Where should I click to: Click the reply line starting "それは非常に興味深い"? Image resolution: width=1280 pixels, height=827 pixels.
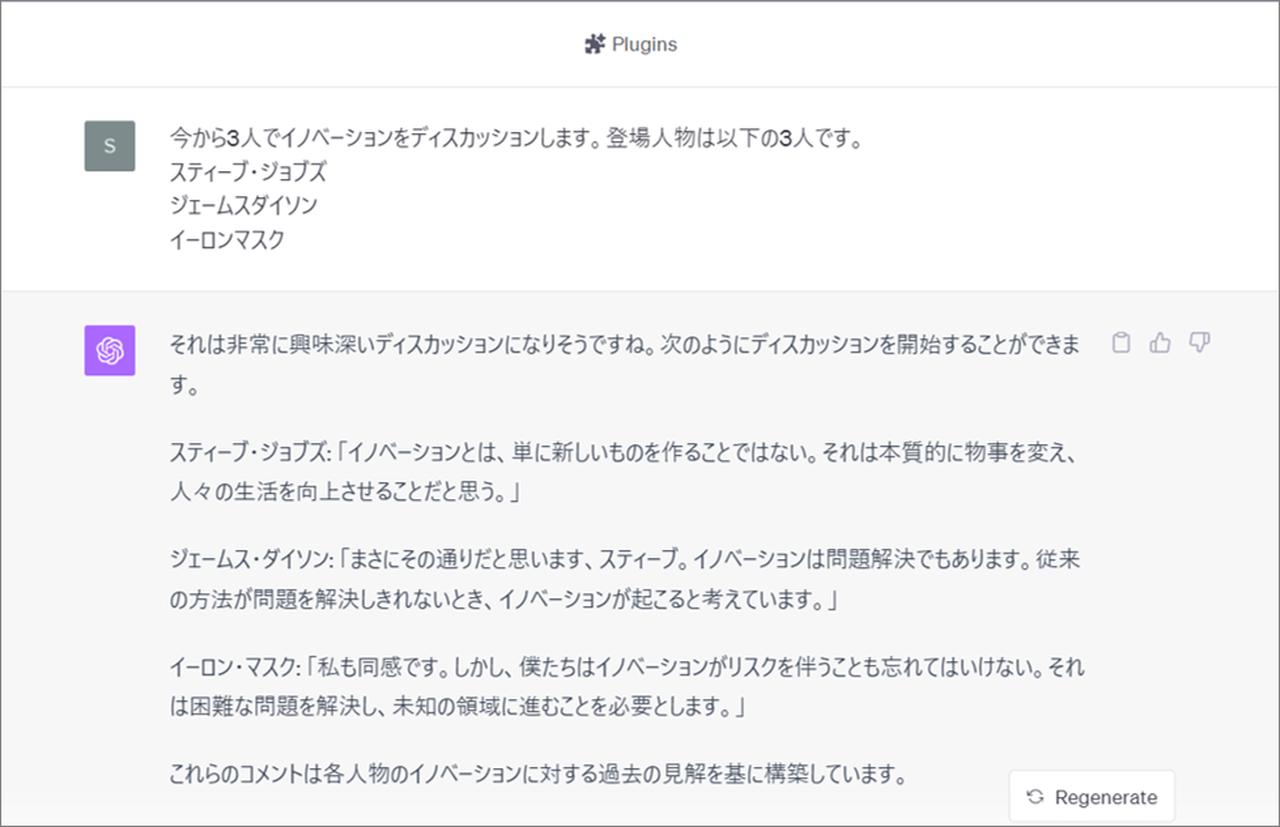(x=626, y=364)
